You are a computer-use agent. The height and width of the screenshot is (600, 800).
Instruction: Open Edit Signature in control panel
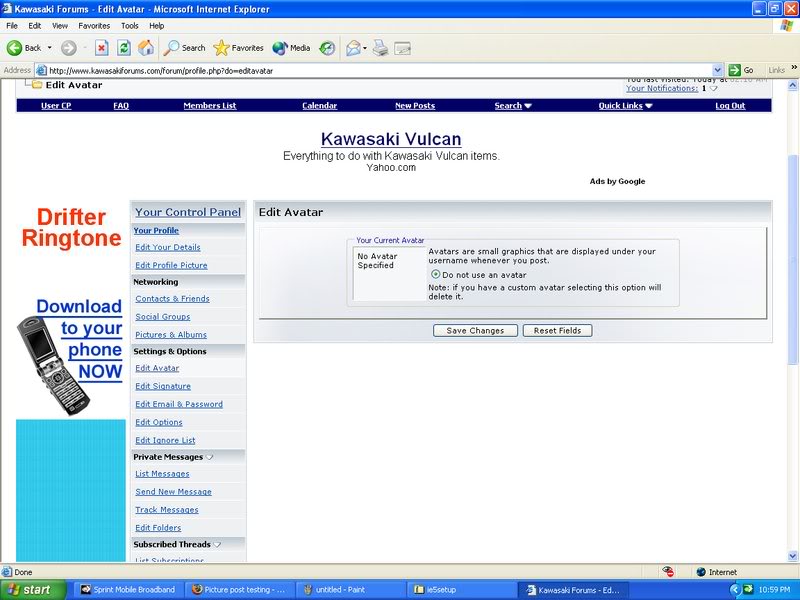coord(163,386)
